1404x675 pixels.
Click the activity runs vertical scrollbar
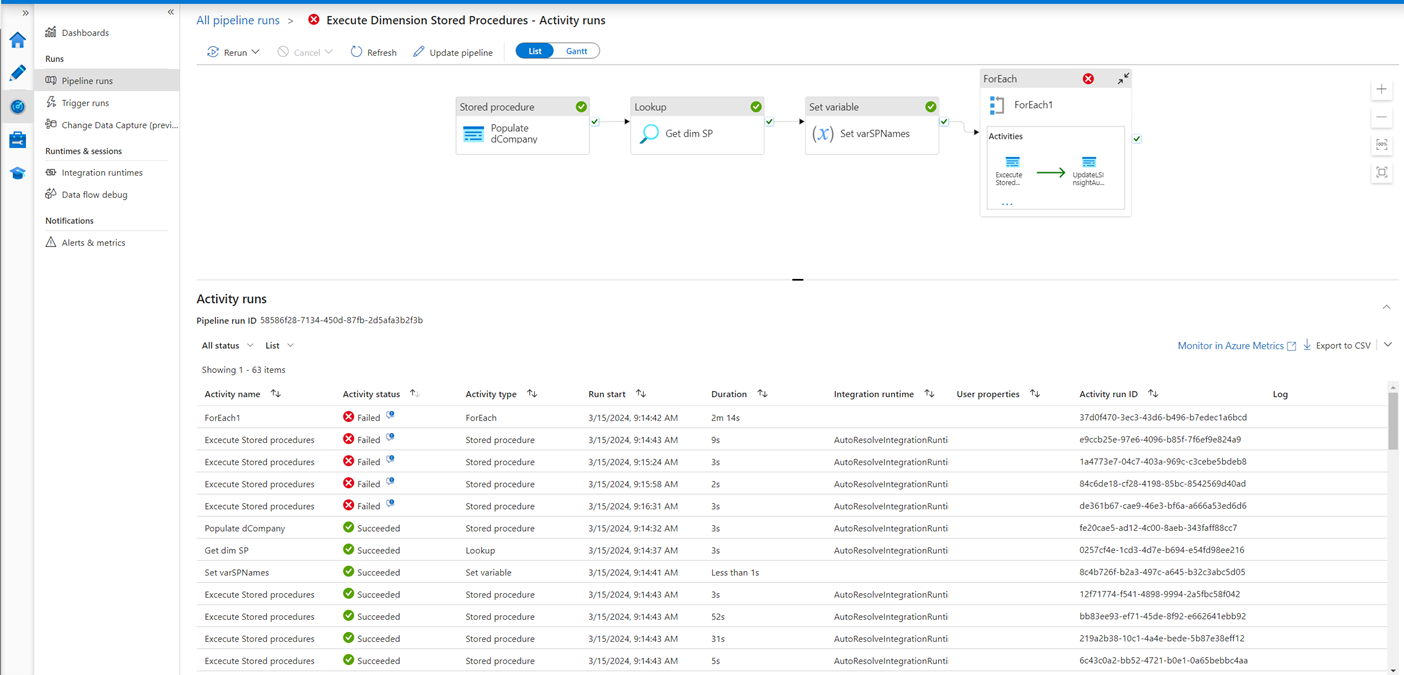1393,420
